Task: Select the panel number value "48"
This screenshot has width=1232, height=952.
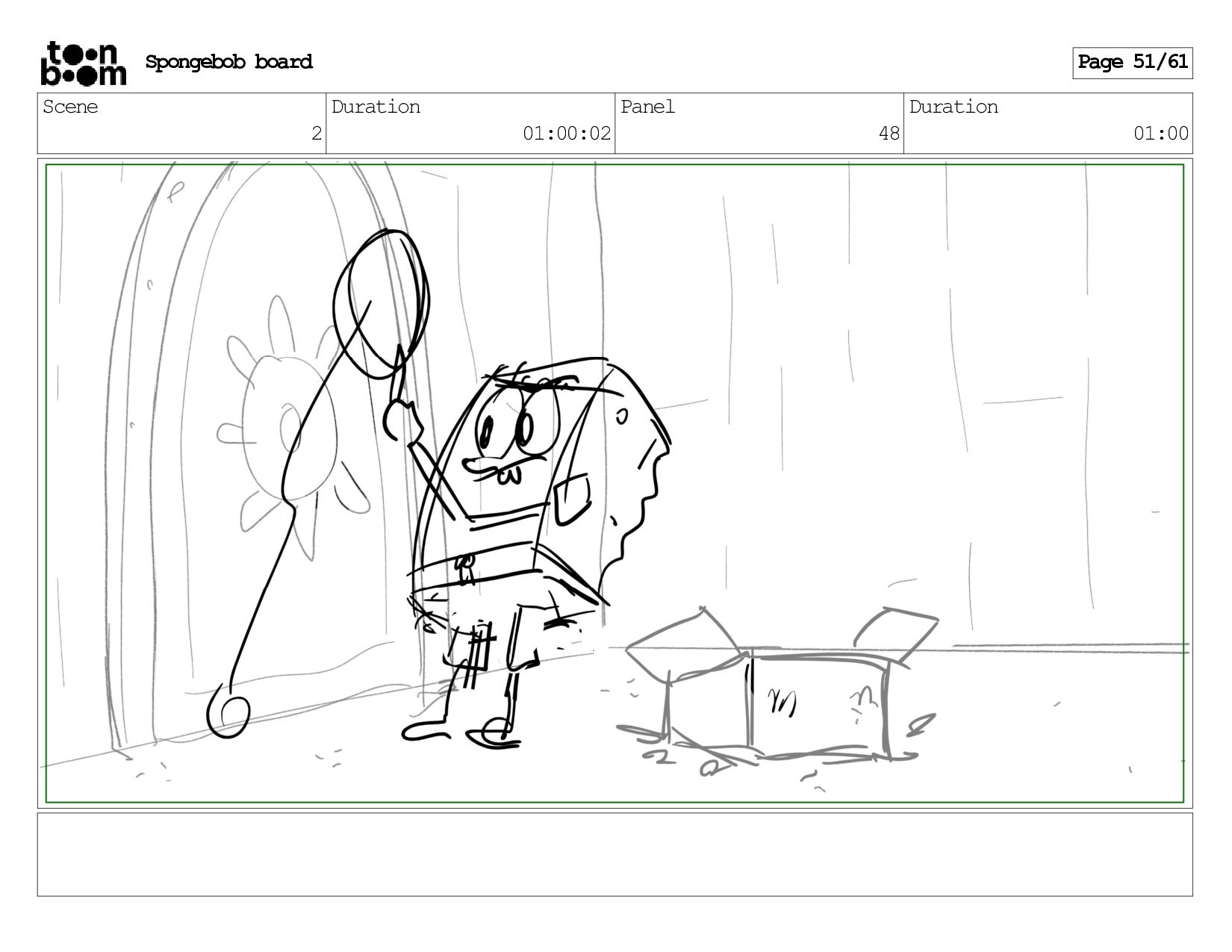Action: coord(889,134)
